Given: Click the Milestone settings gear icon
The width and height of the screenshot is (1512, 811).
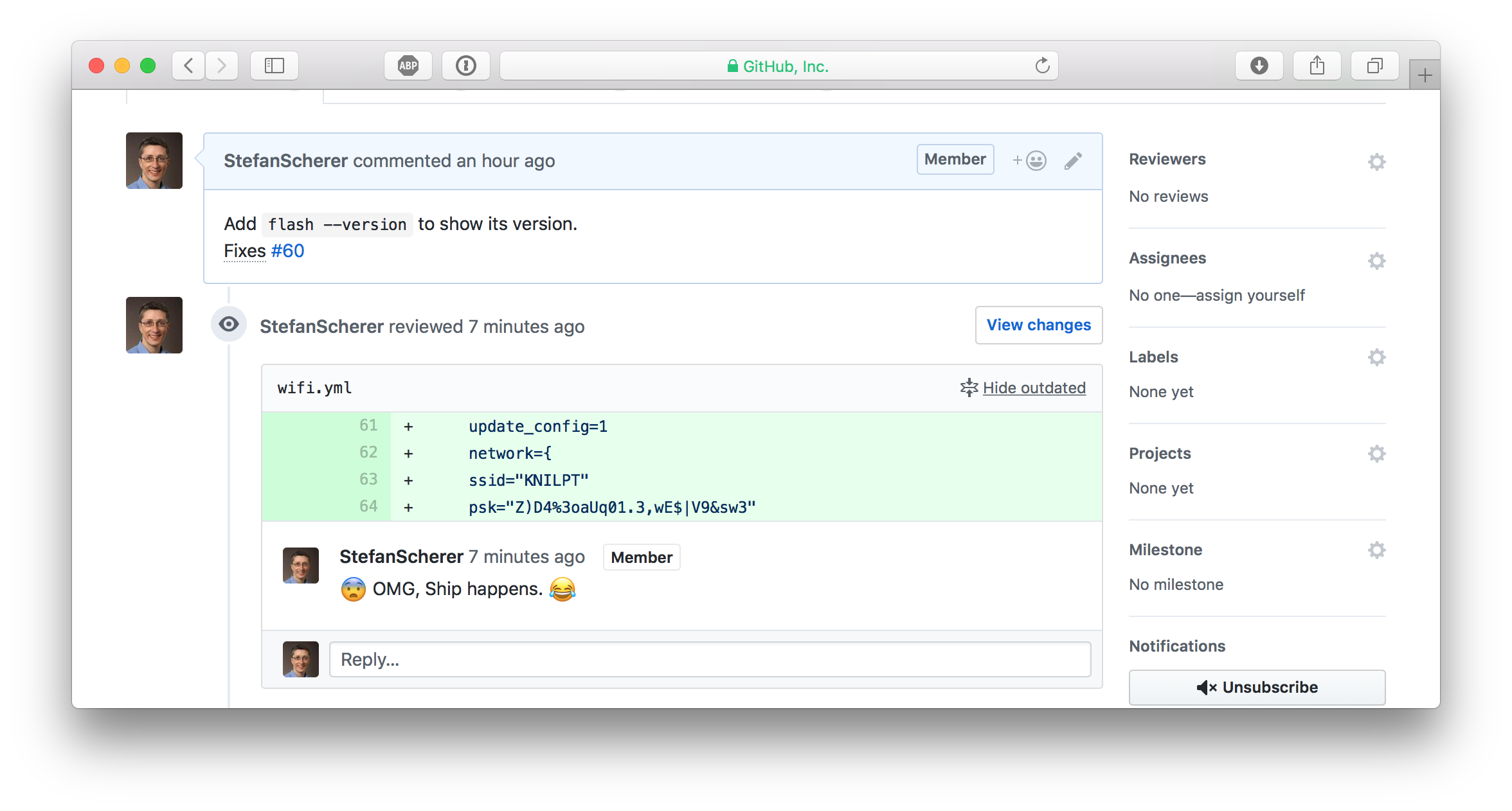Looking at the screenshot, I should point(1378,551).
